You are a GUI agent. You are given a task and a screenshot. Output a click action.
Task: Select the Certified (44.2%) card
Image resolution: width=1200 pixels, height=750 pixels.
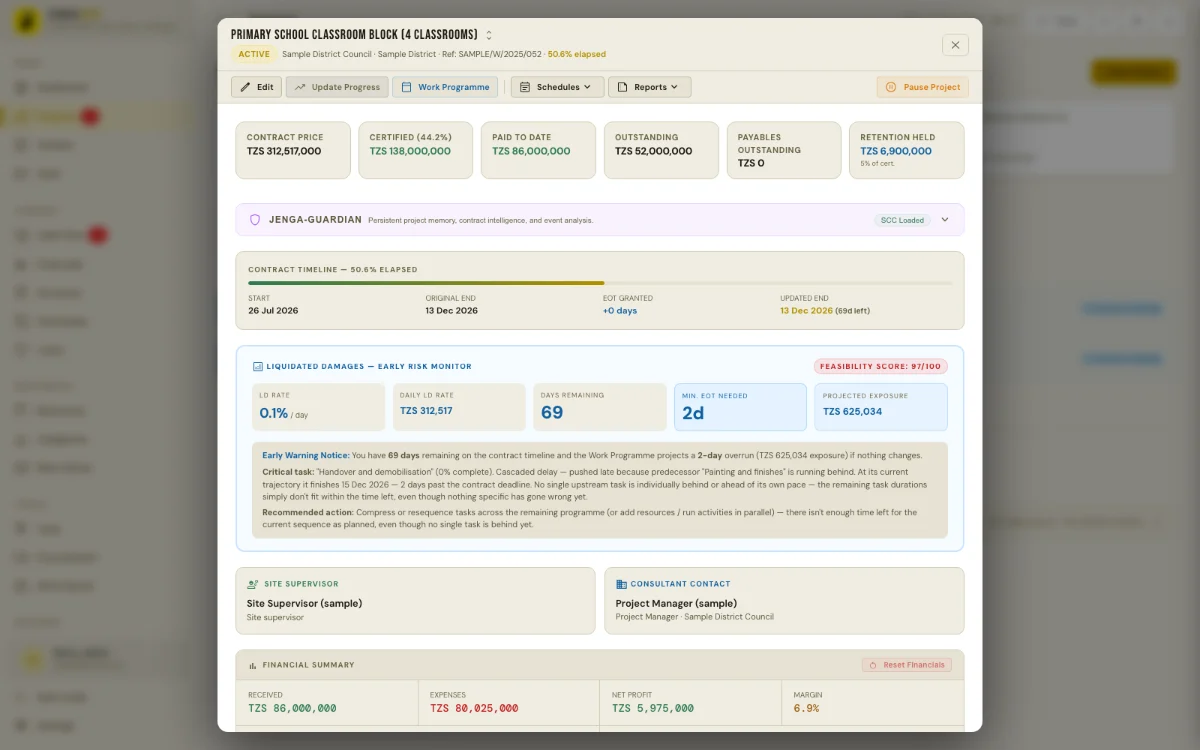point(416,150)
